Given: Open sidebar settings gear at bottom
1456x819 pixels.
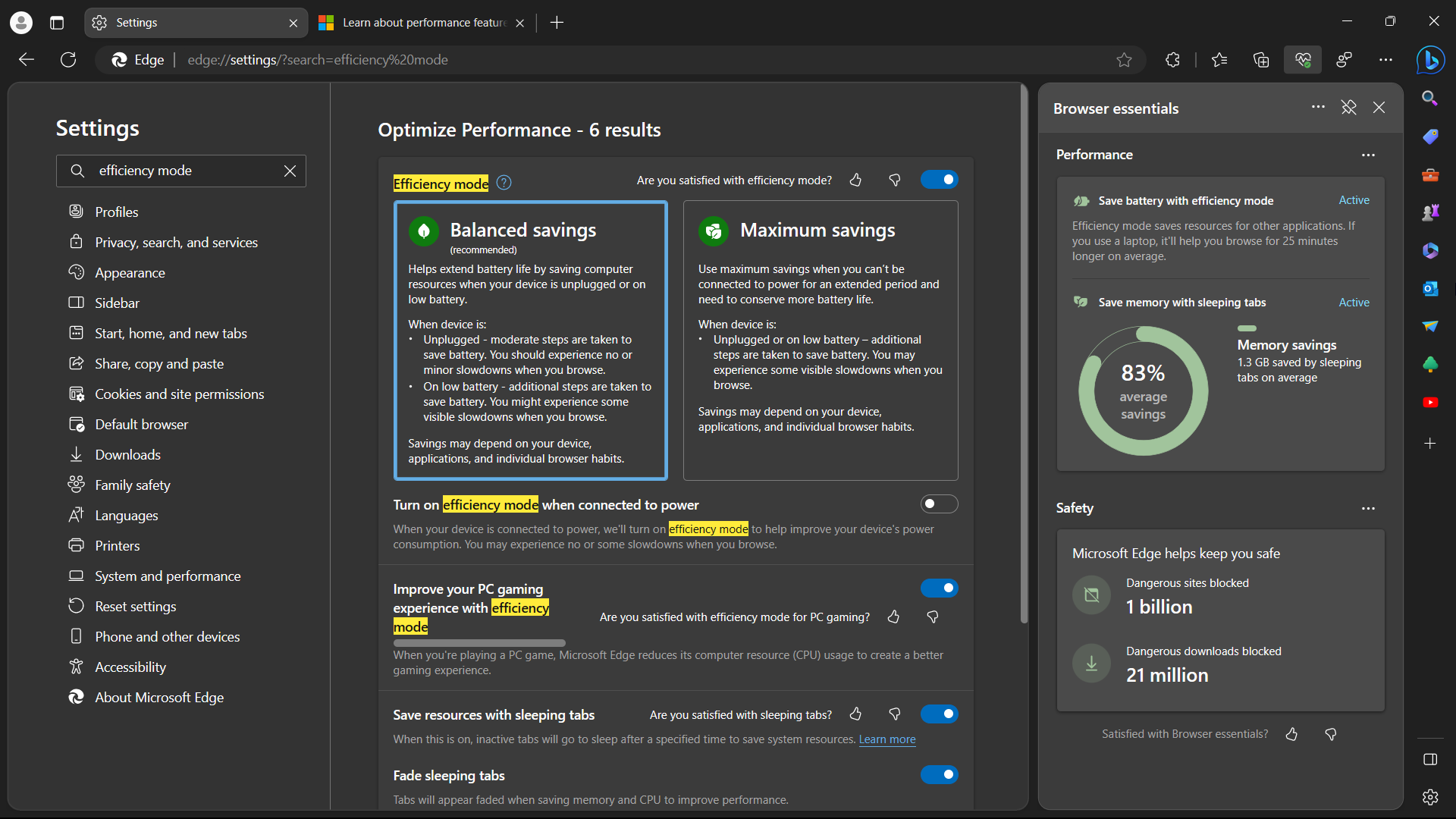Looking at the screenshot, I should (x=1430, y=797).
